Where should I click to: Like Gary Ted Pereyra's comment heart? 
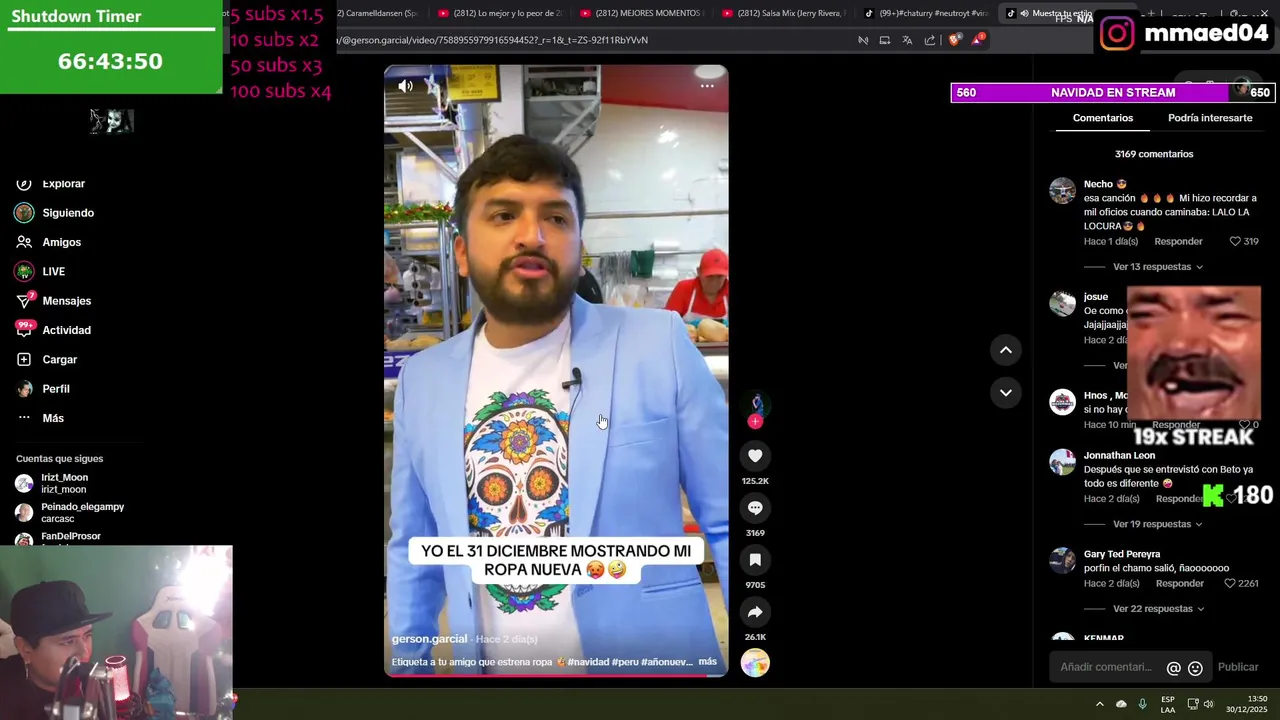point(1230,583)
